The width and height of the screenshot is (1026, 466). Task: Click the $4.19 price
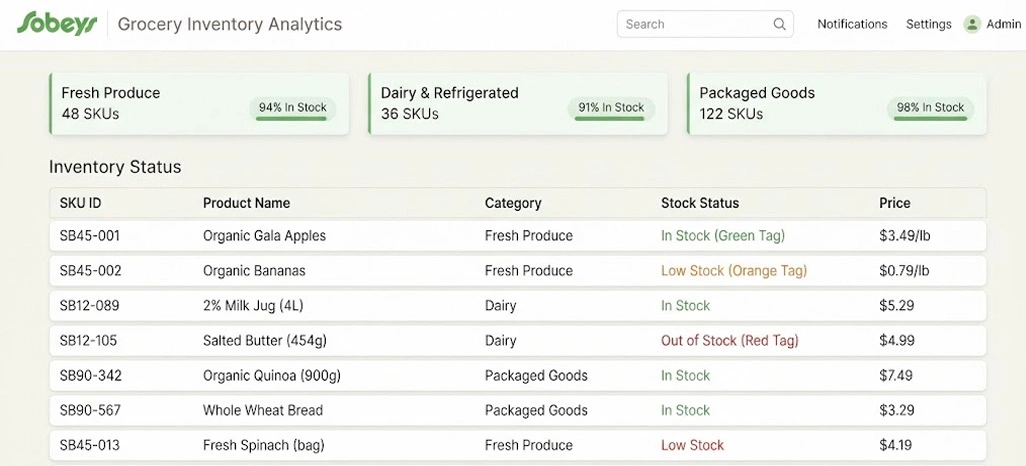point(896,445)
